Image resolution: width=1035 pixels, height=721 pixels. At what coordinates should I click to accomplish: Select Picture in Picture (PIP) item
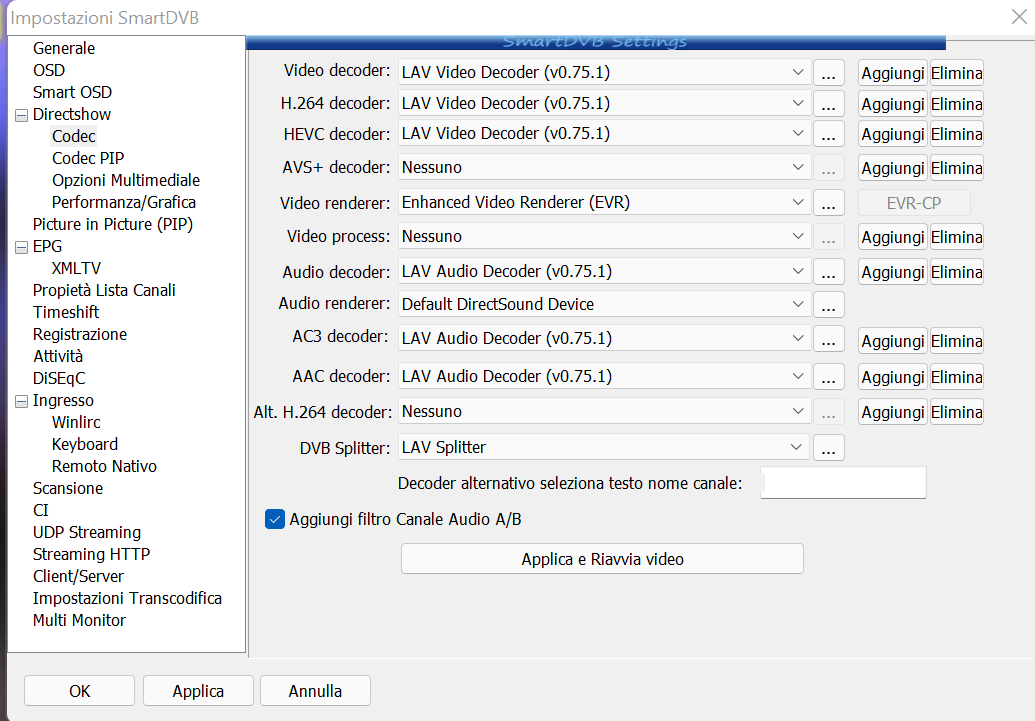113,224
